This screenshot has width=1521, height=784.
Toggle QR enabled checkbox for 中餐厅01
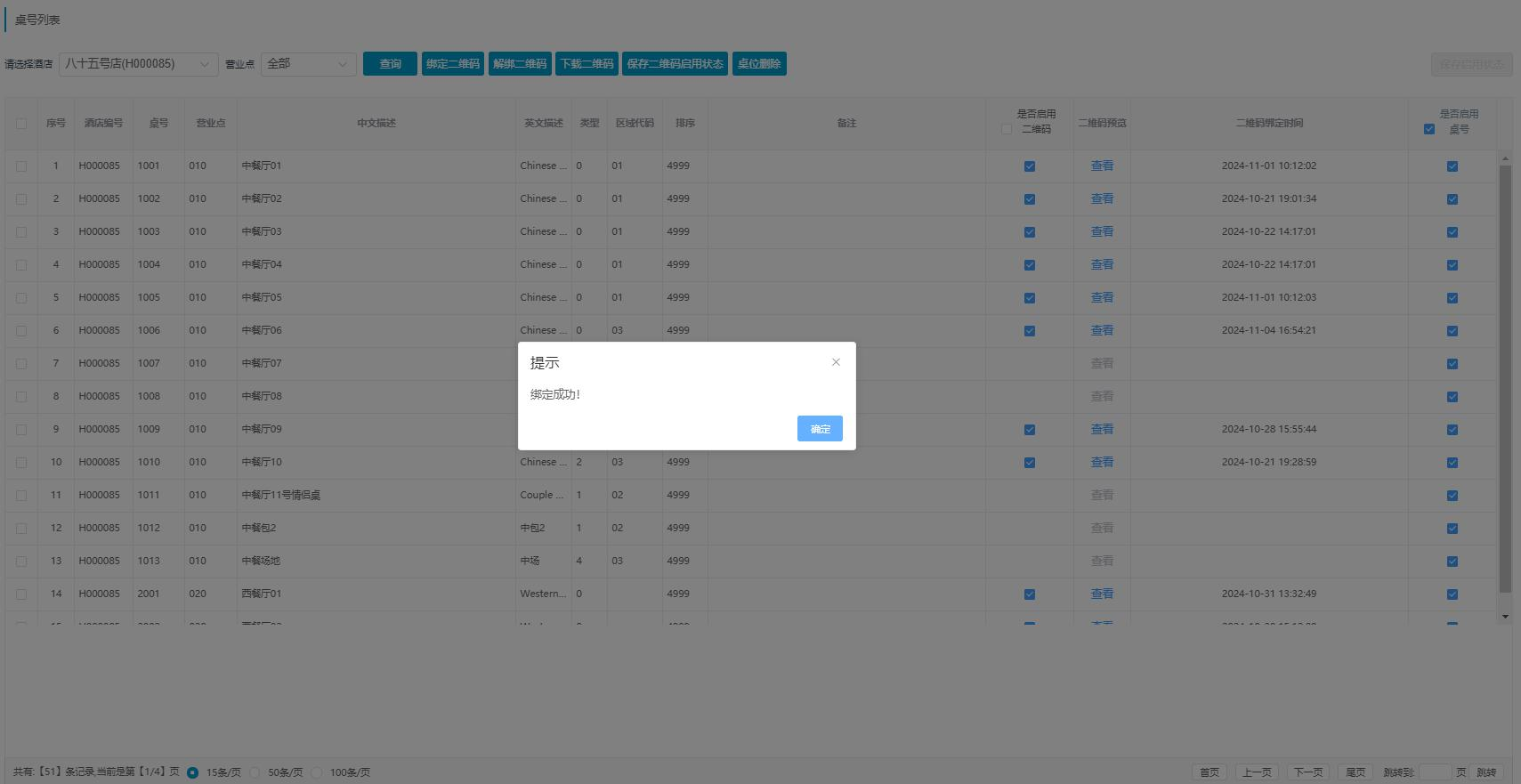point(1030,166)
